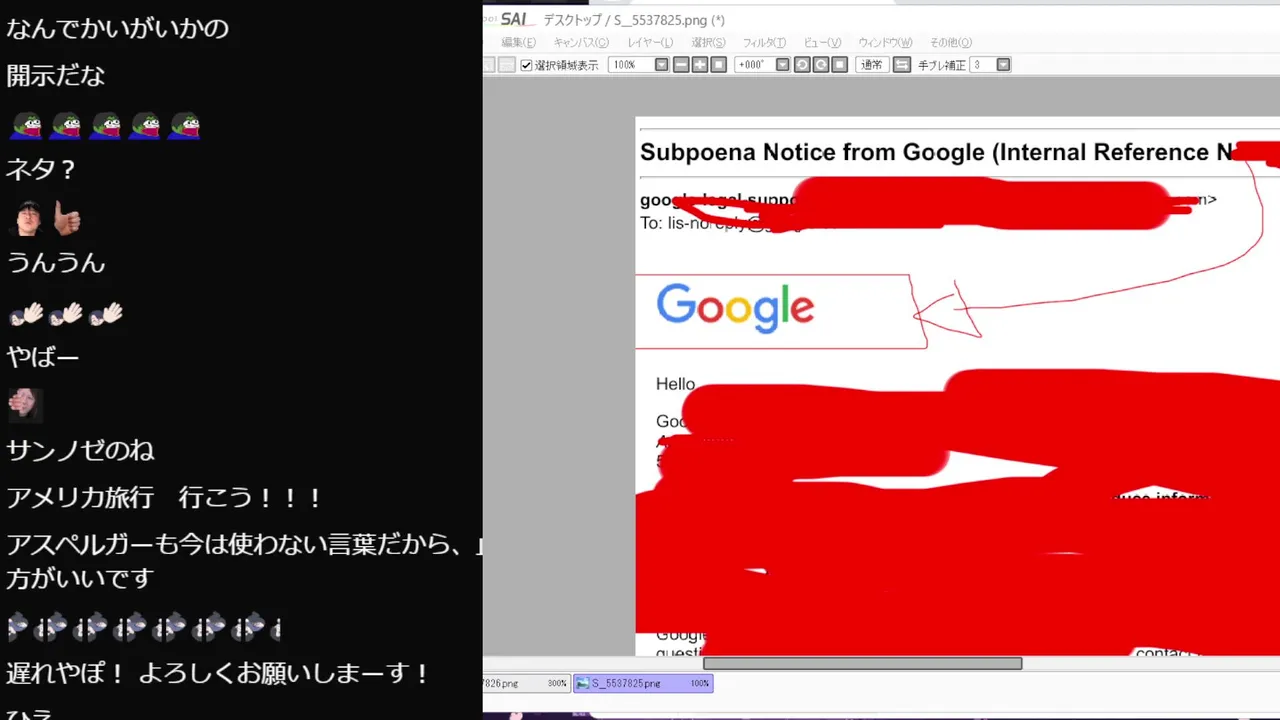Image resolution: width=1280 pixels, height=720 pixels.
Task: Click the 'Hello' text in the email
Action: tap(675, 384)
